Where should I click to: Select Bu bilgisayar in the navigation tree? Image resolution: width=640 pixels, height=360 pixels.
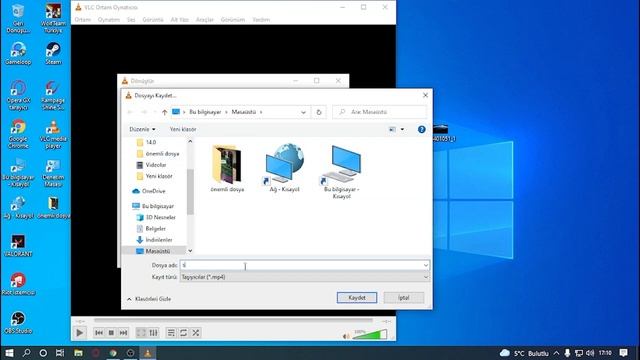154,206
